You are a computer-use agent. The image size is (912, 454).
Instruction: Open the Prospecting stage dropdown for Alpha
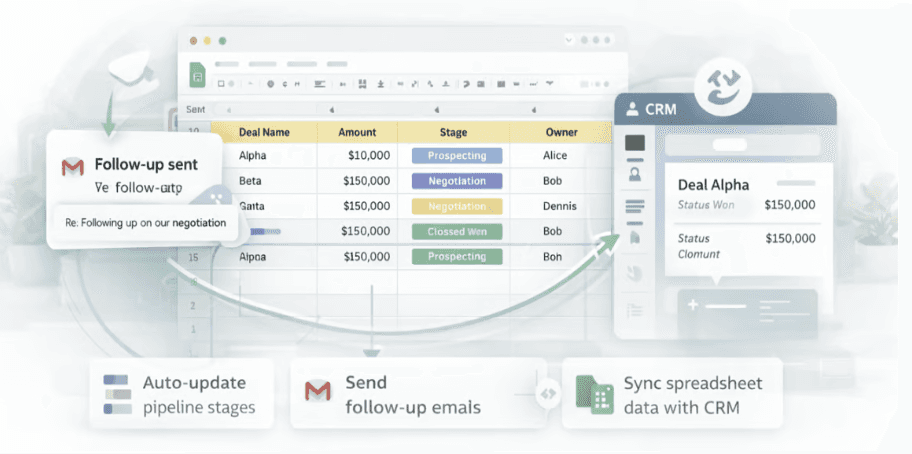(456, 156)
